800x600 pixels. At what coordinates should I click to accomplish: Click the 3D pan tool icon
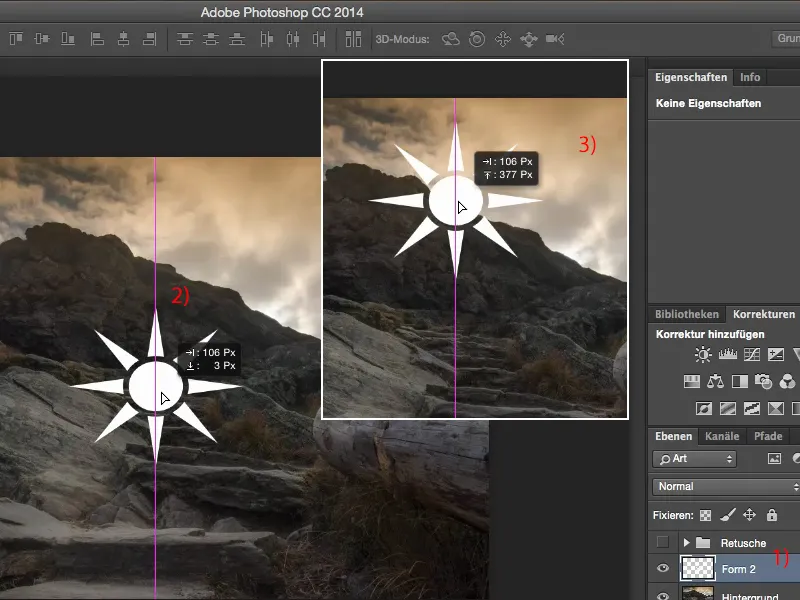tap(503, 39)
